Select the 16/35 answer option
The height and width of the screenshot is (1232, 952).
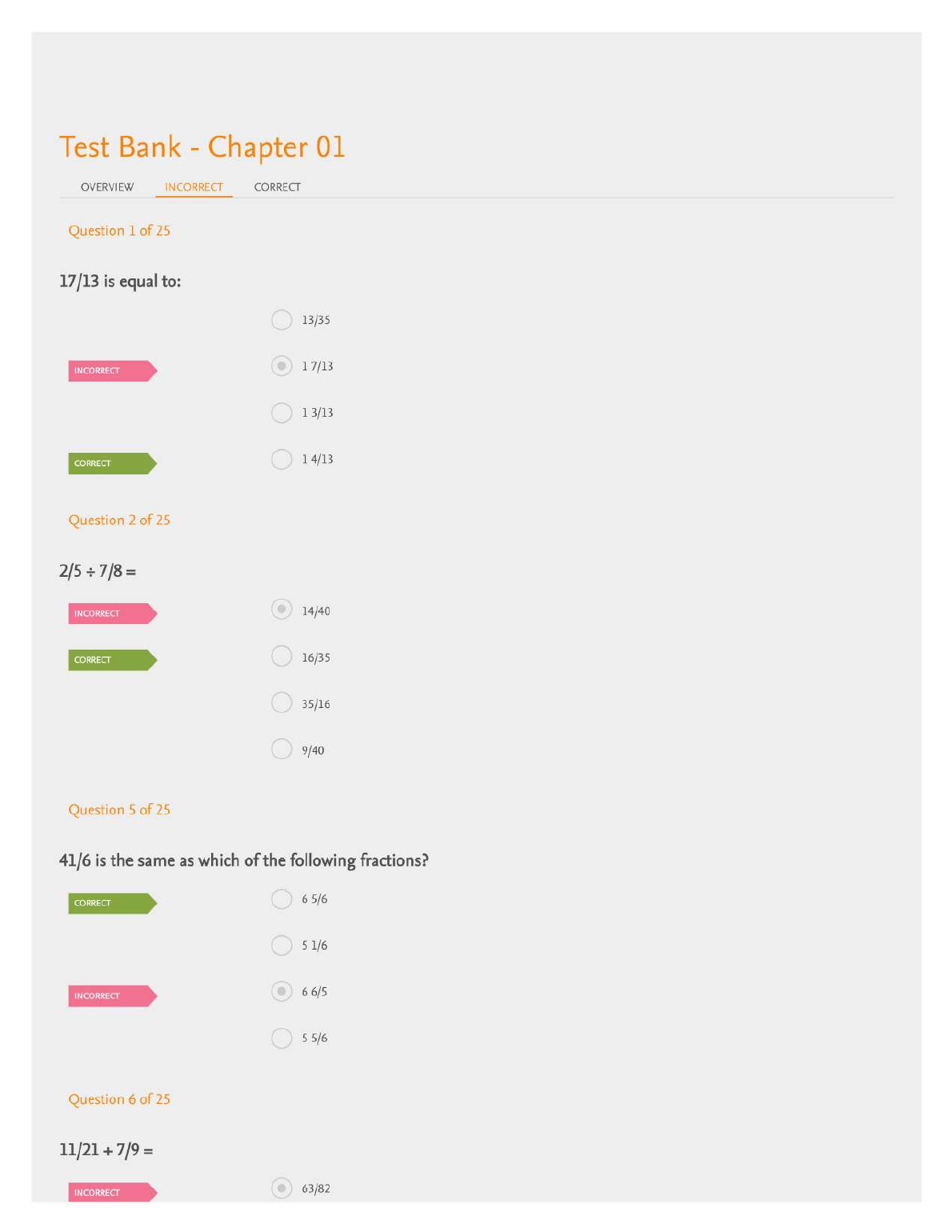tap(282, 657)
